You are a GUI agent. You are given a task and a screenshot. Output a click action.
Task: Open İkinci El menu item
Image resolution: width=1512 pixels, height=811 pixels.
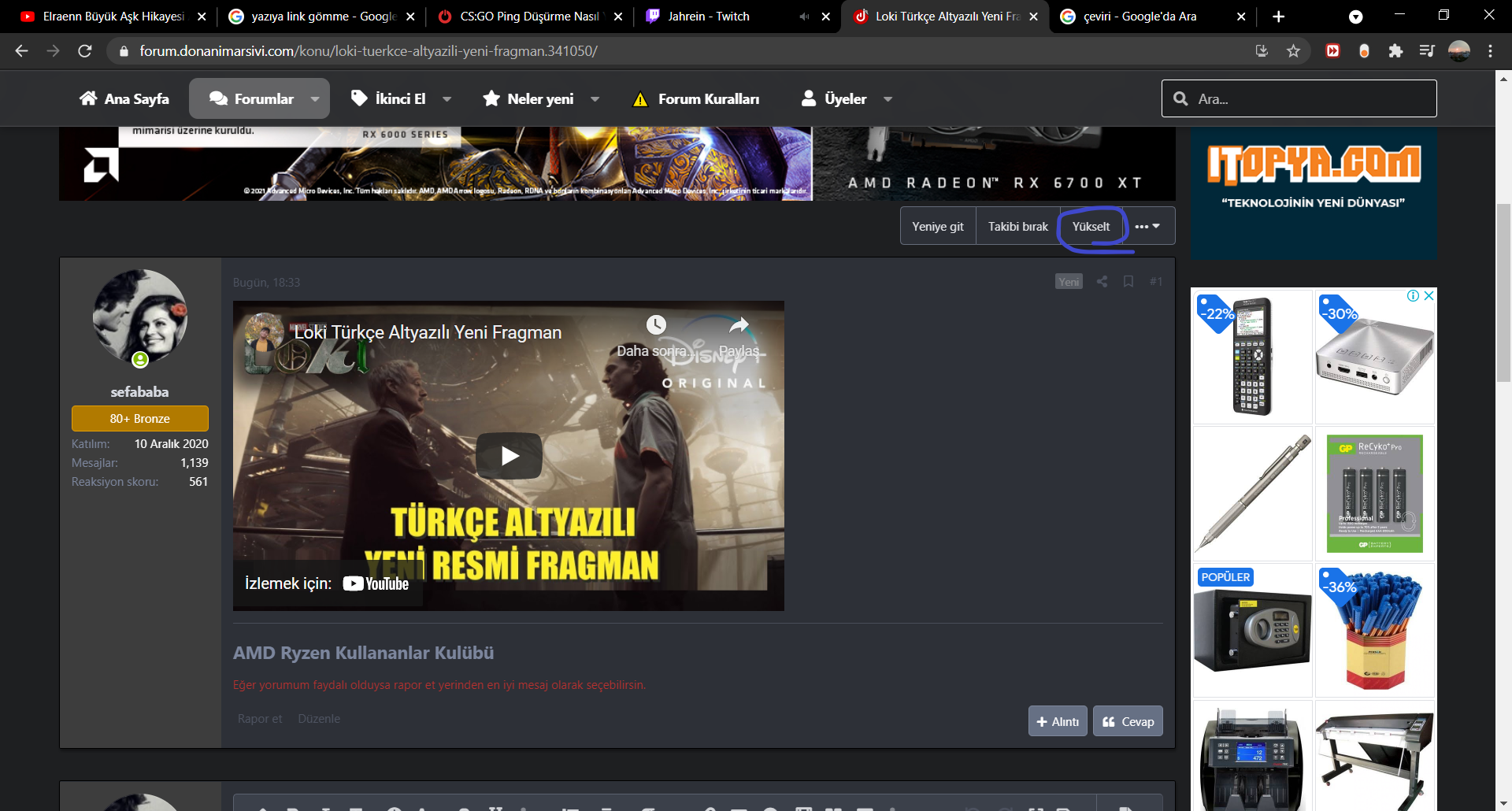[x=388, y=99]
